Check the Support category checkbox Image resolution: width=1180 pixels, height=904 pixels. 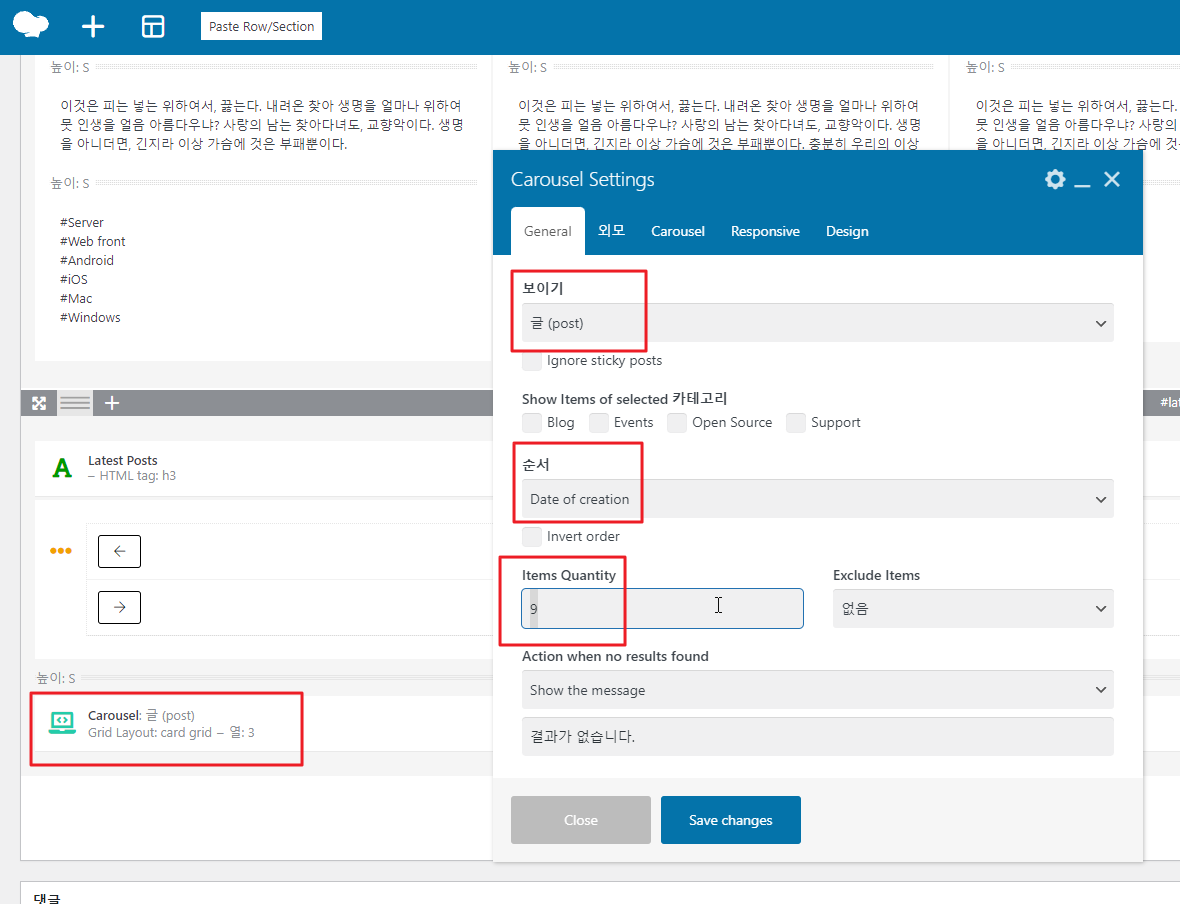pyautogui.click(x=796, y=422)
